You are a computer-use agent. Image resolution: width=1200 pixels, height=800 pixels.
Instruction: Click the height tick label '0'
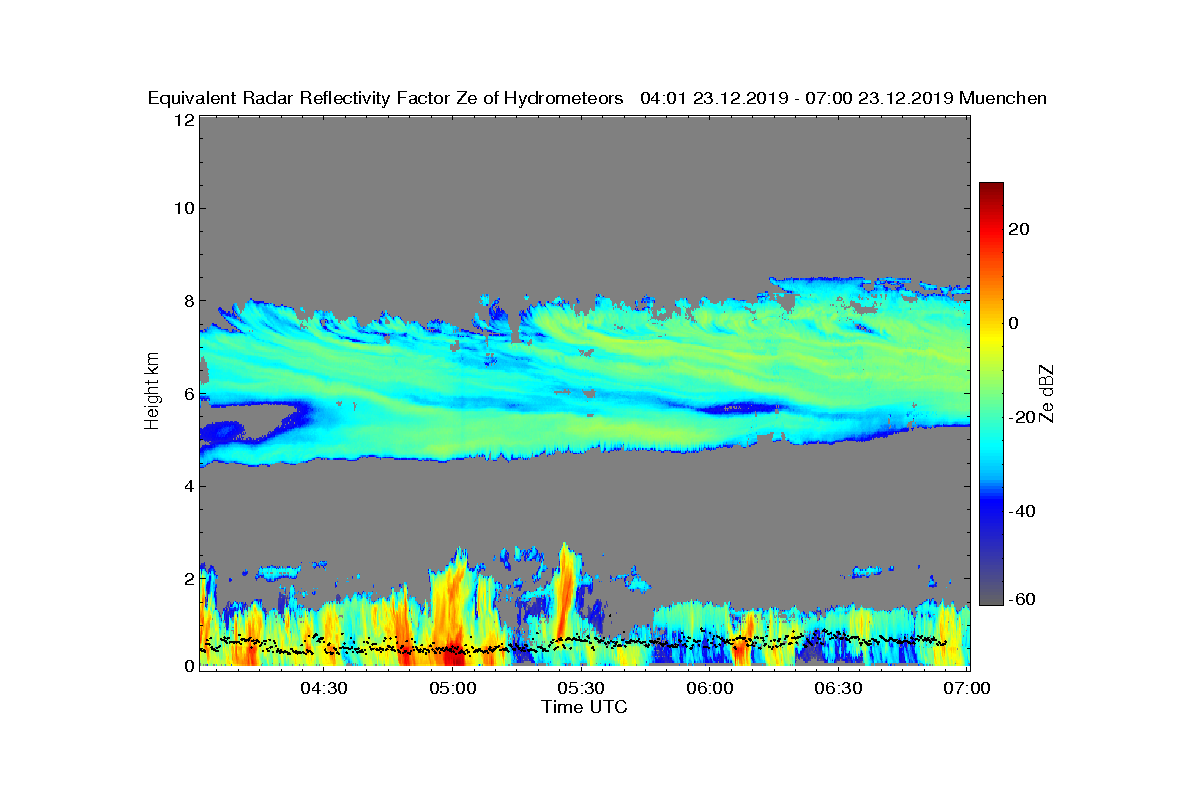click(x=188, y=666)
